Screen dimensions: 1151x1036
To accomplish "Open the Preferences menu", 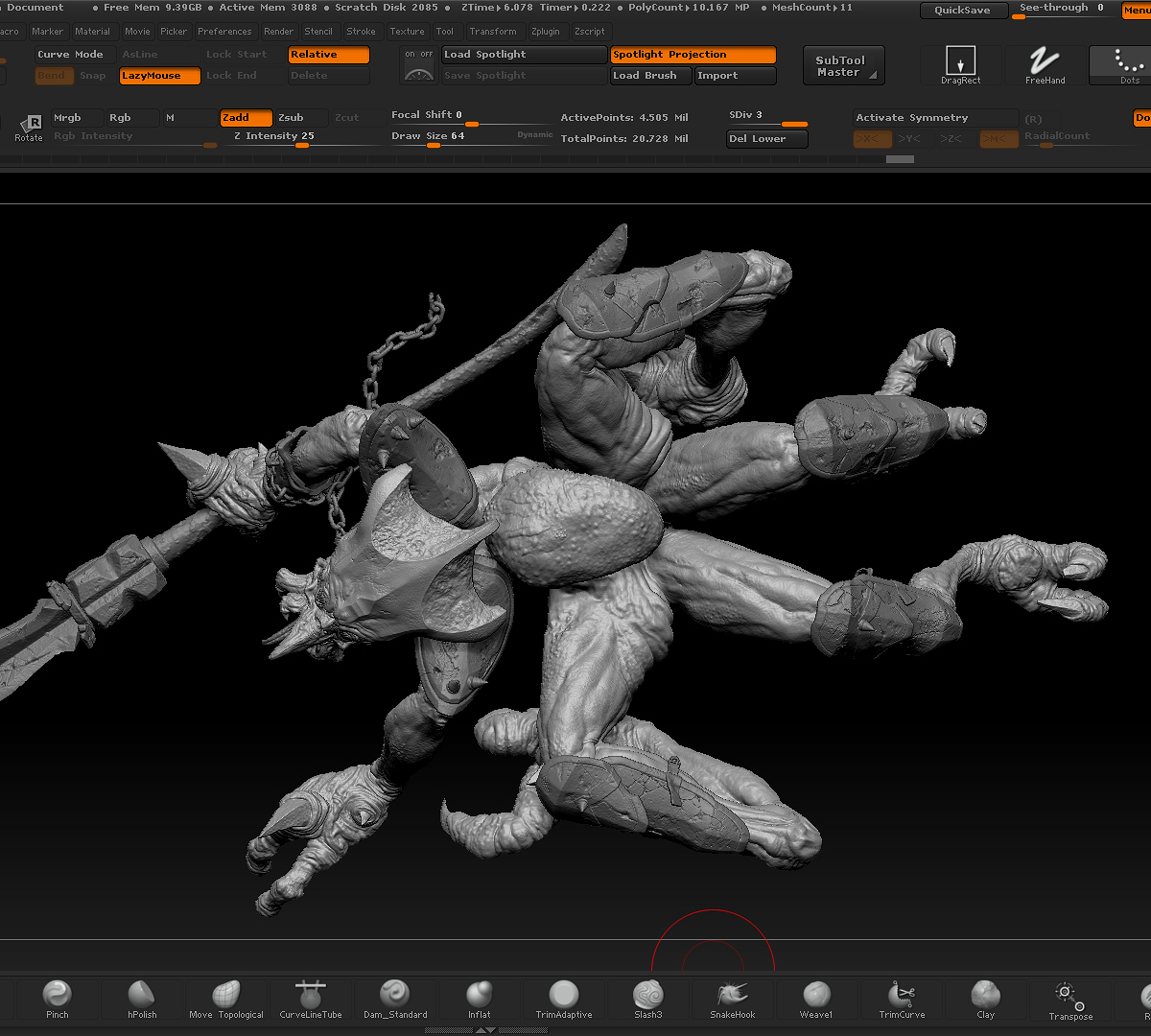I will click(x=224, y=32).
